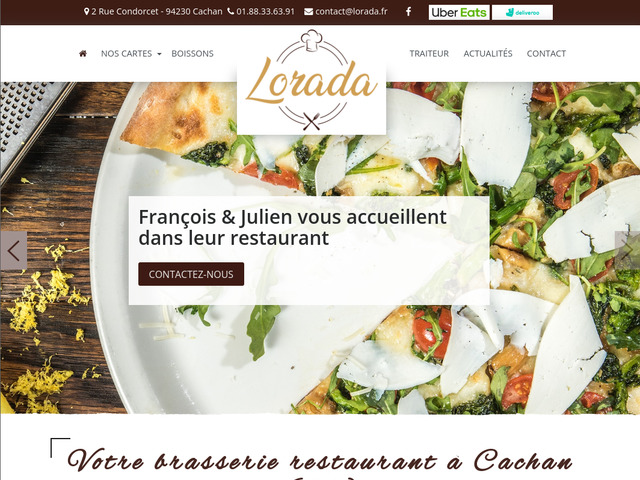Open the Deliveroo ordering badge
Screen dimensions: 640x480
(522, 12)
